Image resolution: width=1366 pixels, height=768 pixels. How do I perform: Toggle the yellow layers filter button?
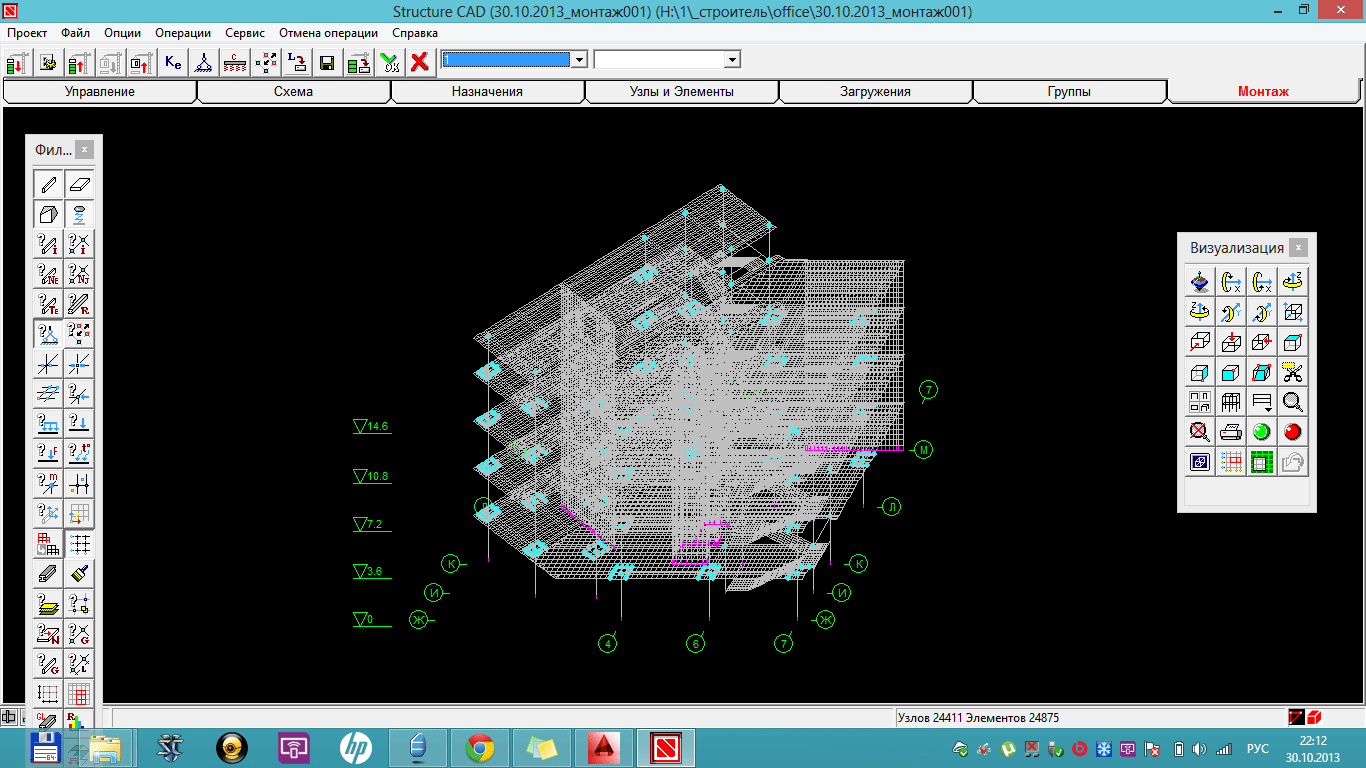pos(48,603)
